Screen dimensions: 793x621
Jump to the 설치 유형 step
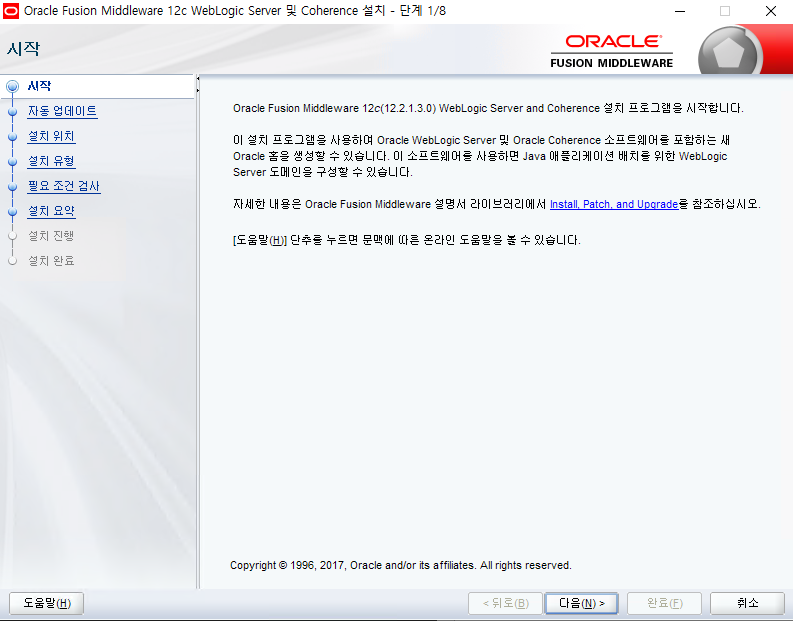pos(51,161)
